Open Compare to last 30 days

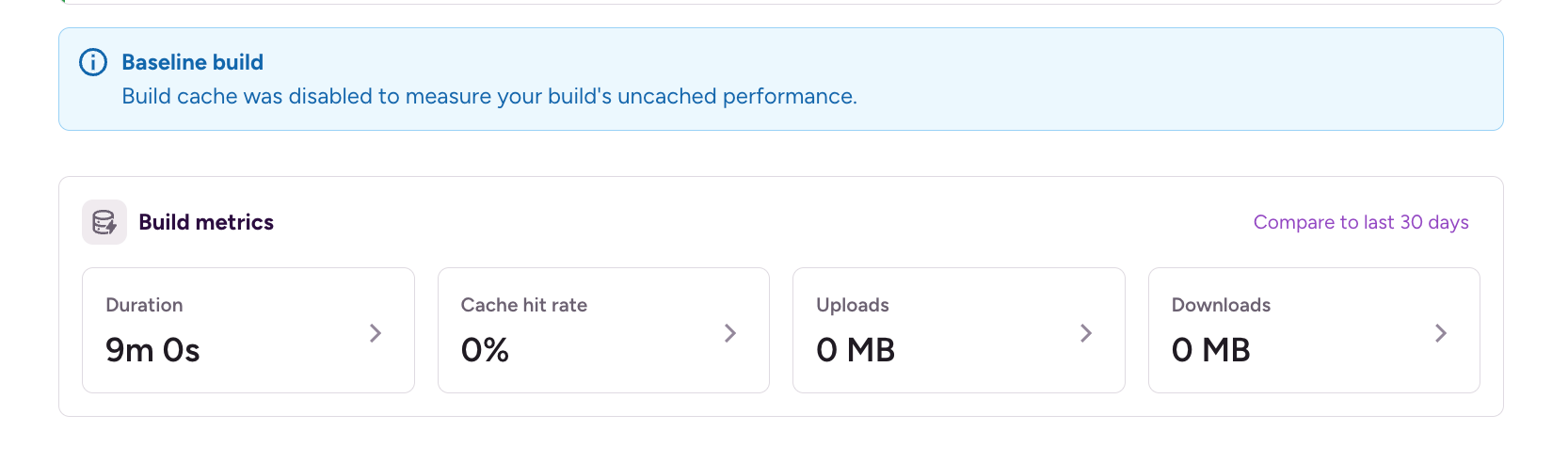click(1361, 222)
